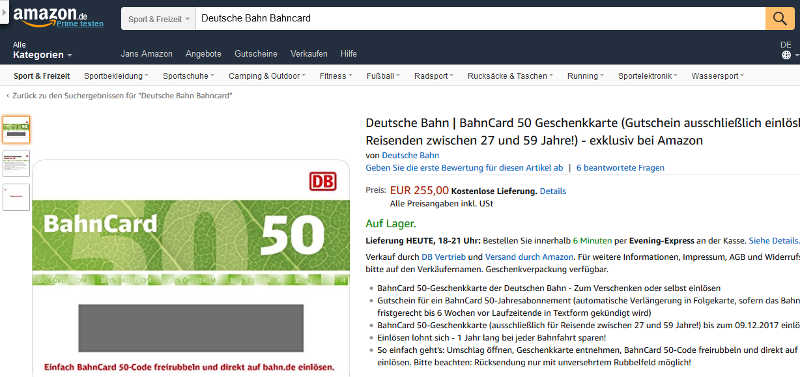Open DB Vertrieb seller link
Image resolution: width=800 pixels, height=377 pixels.
[x=443, y=257]
